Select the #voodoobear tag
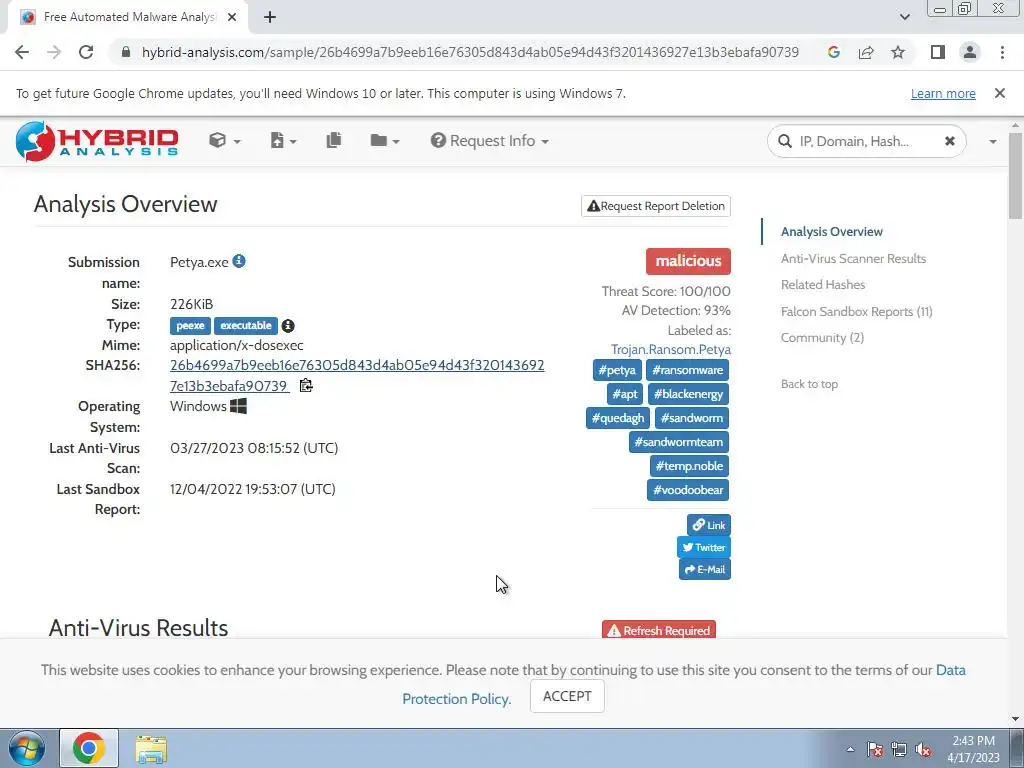Screen dimensions: 1024x768 coord(688,490)
